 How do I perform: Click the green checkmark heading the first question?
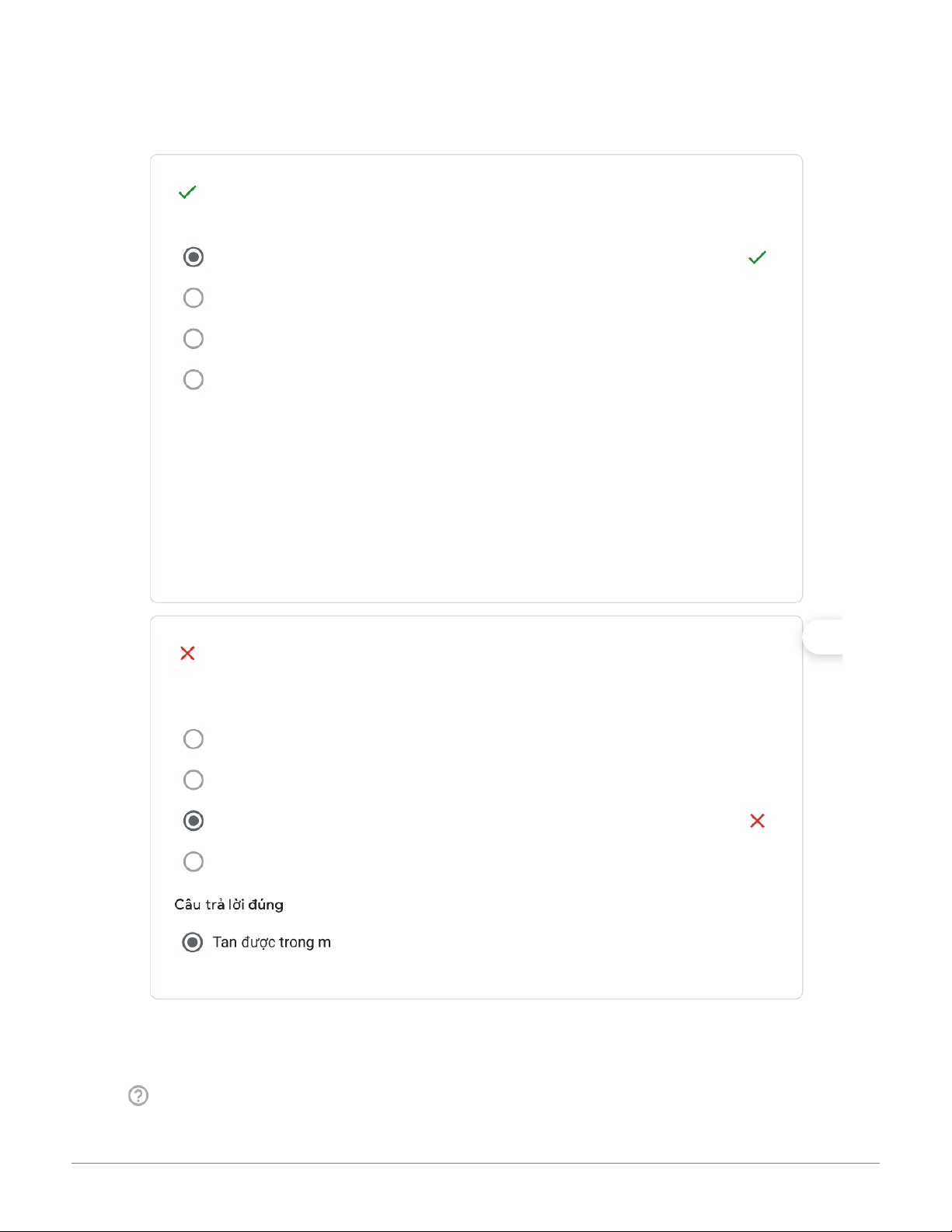(x=187, y=192)
